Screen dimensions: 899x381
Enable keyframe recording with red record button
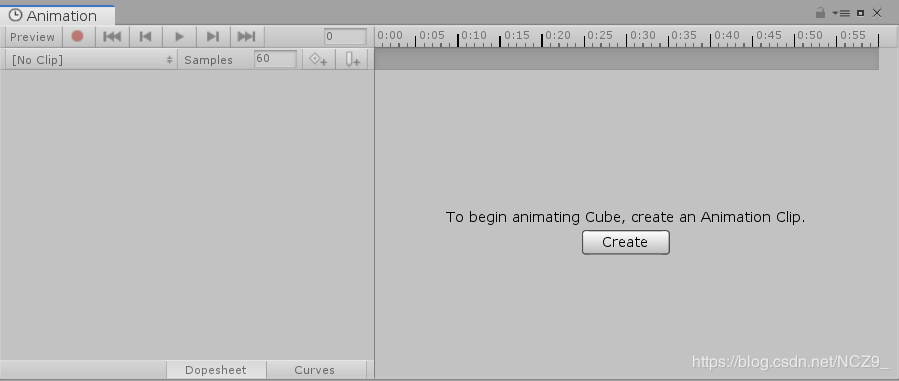click(77, 37)
